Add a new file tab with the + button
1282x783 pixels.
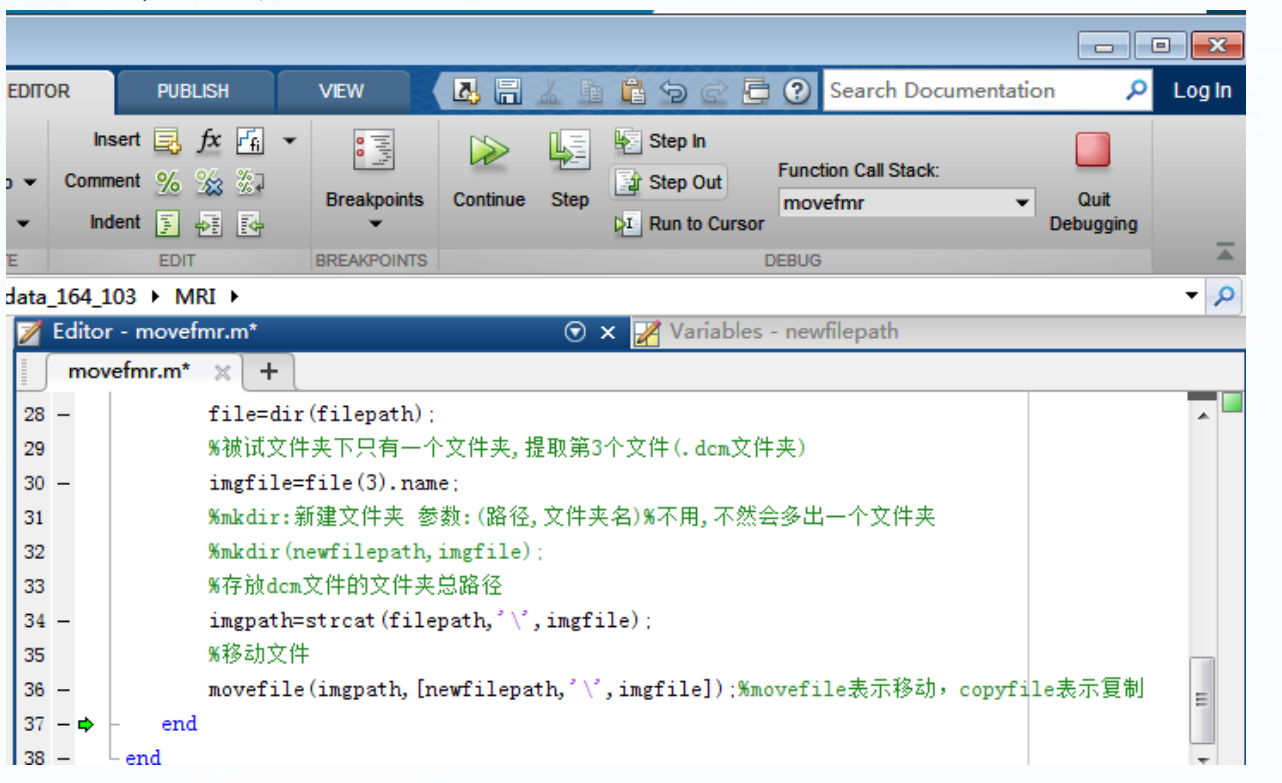click(268, 372)
